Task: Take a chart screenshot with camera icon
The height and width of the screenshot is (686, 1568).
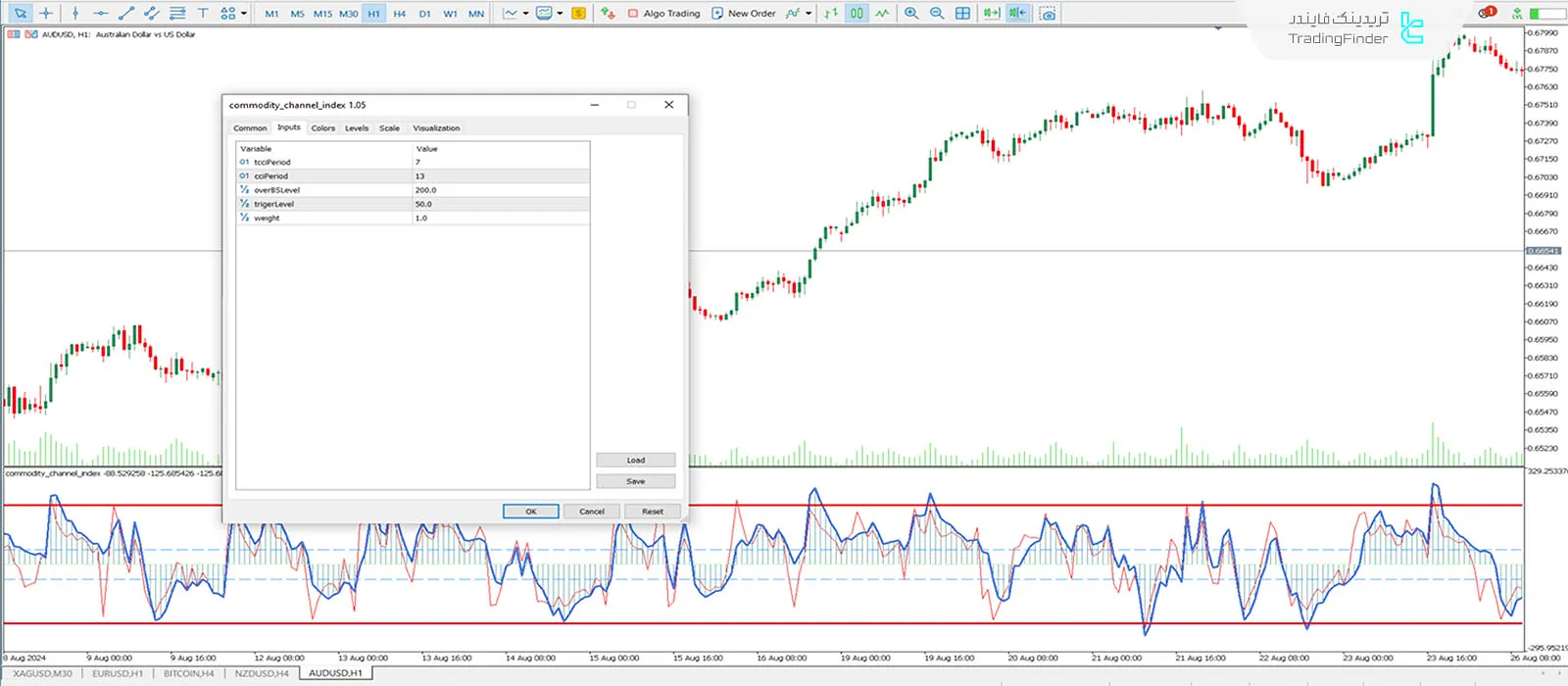Action: 1048,14
